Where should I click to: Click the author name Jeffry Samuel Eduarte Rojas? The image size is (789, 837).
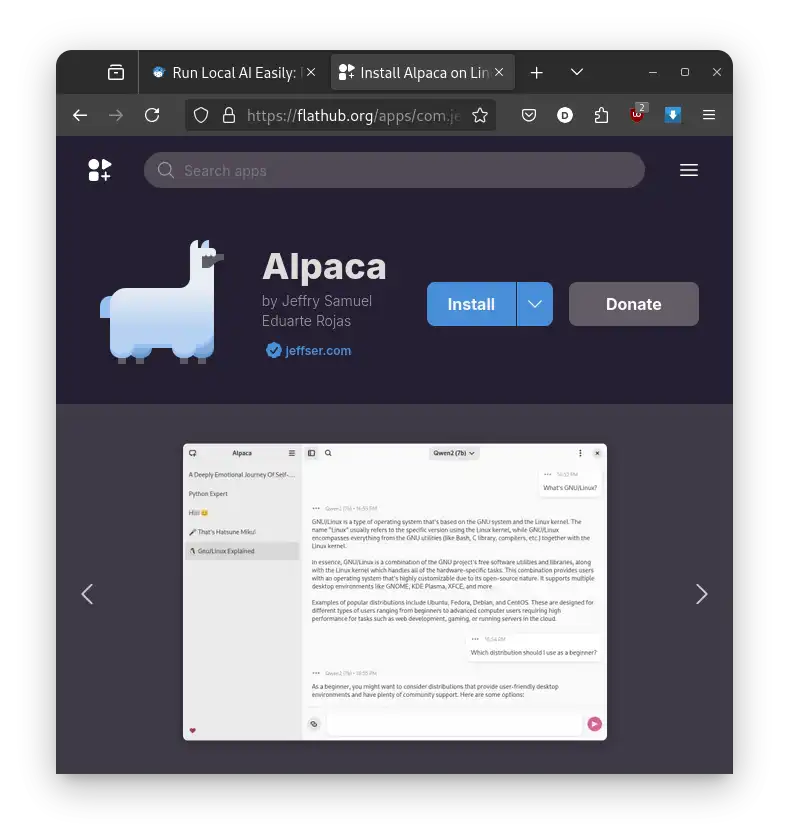(317, 311)
